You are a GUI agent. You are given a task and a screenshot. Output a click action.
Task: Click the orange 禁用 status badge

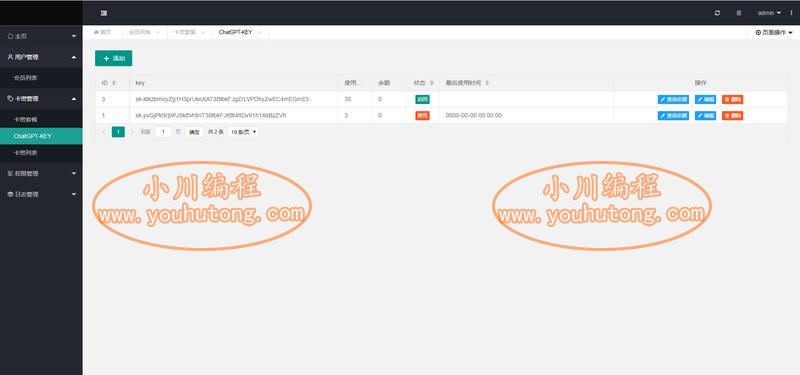coord(422,116)
